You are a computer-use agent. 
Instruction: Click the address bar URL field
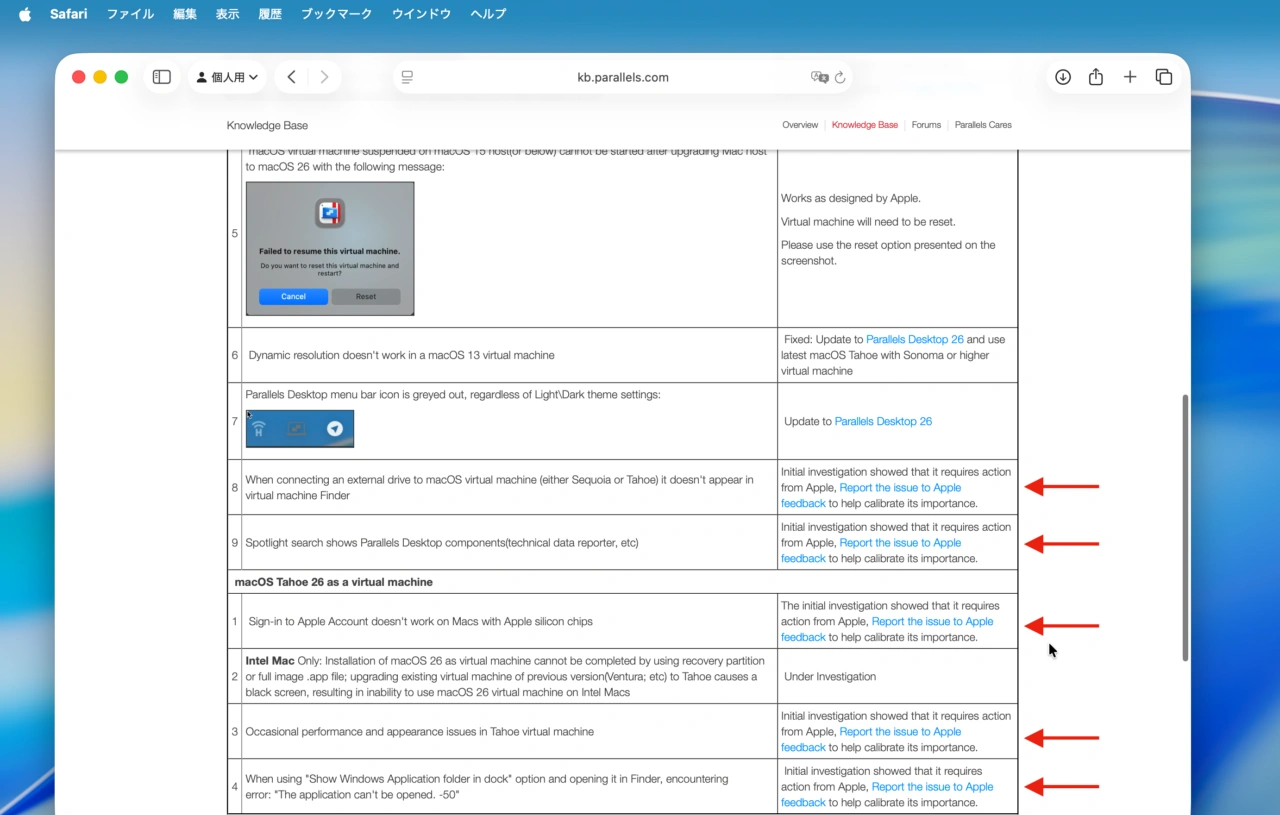coord(621,76)
